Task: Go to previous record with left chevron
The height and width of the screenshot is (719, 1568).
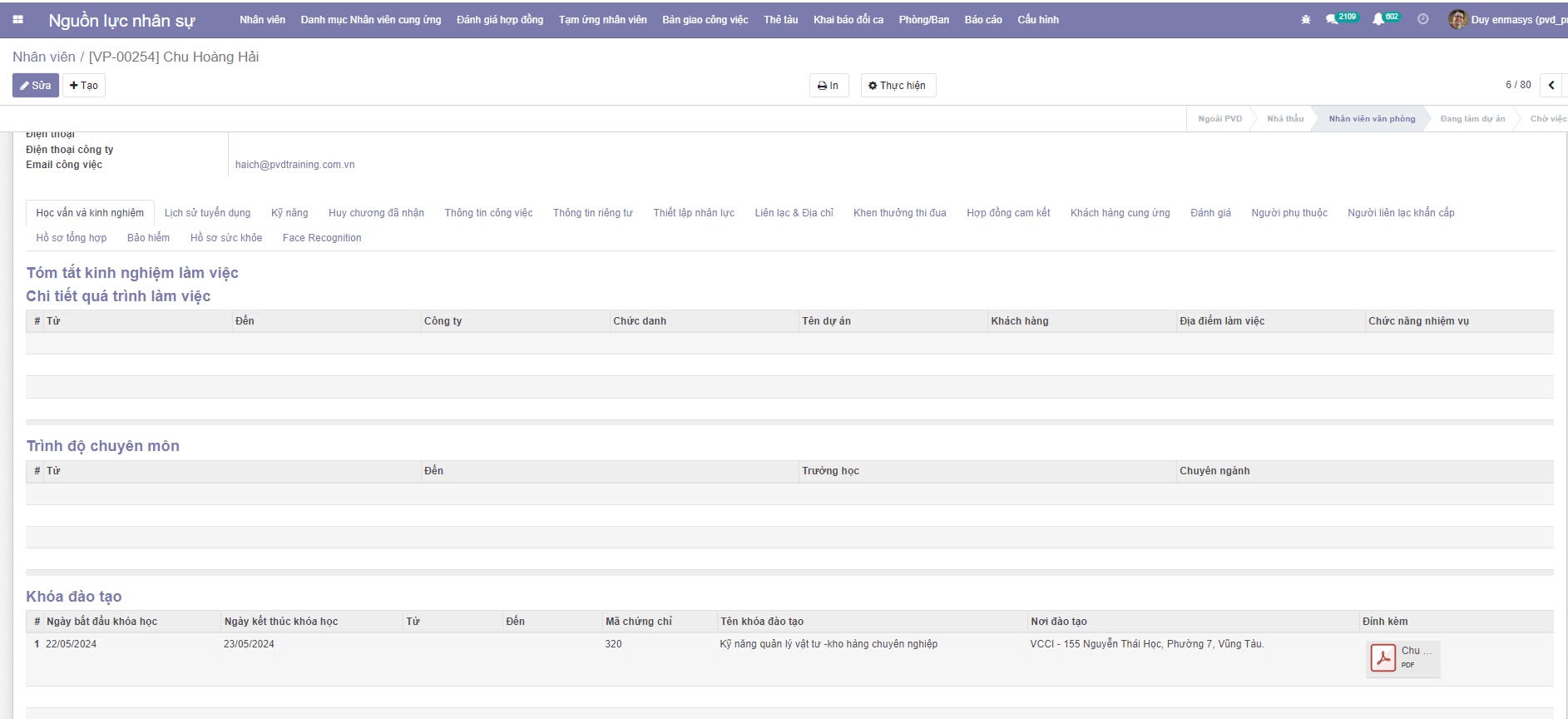Action: 1551,85
